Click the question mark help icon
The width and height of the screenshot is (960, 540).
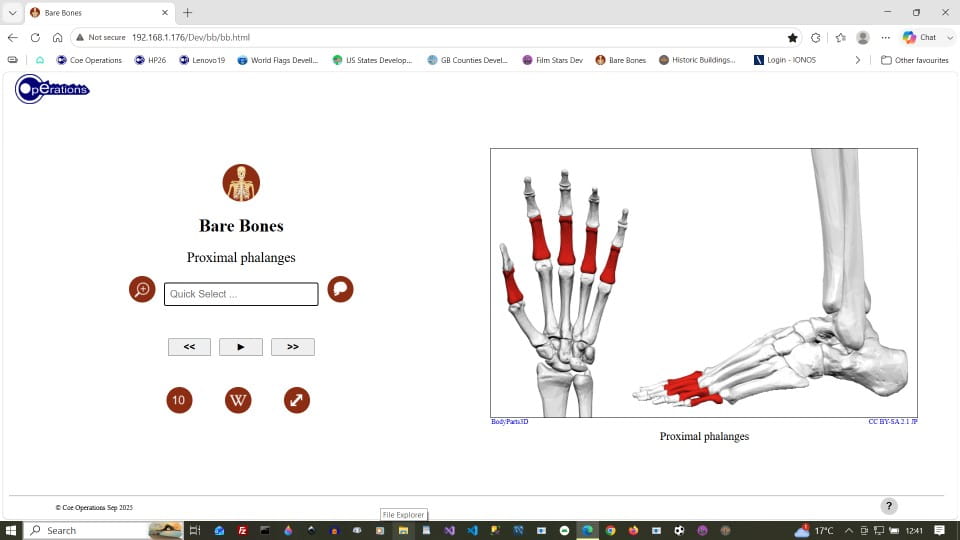889,506
